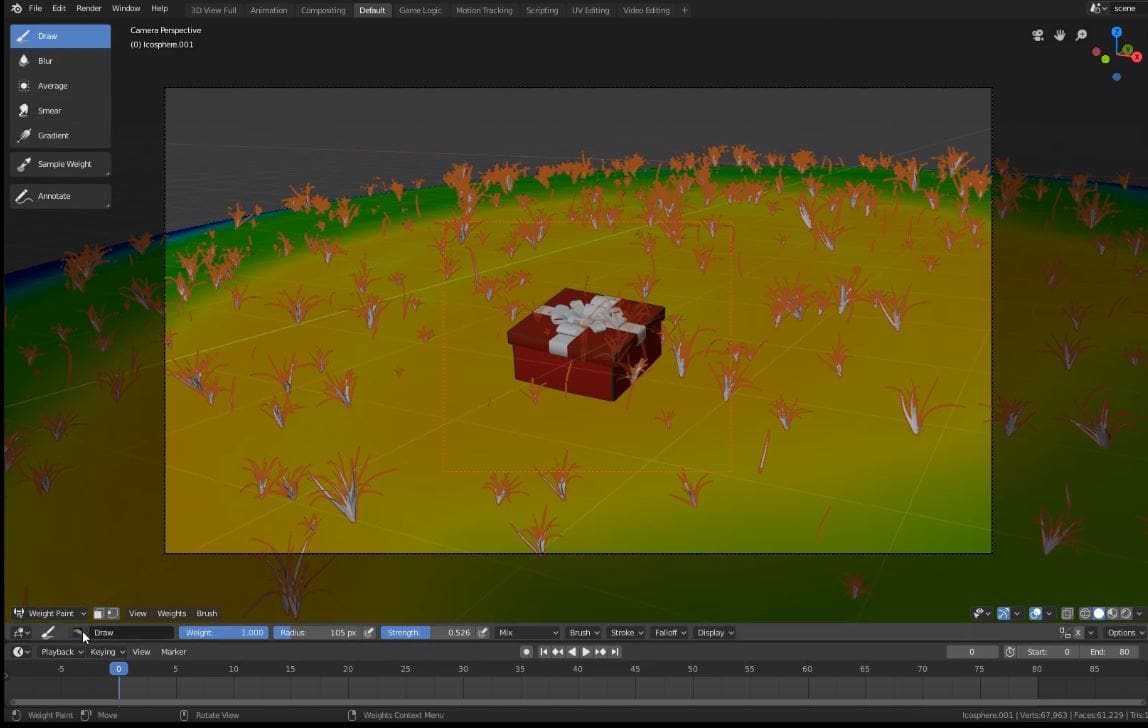Click the current frame number field
Viewport: 1148px width, 728px height.
972,652
